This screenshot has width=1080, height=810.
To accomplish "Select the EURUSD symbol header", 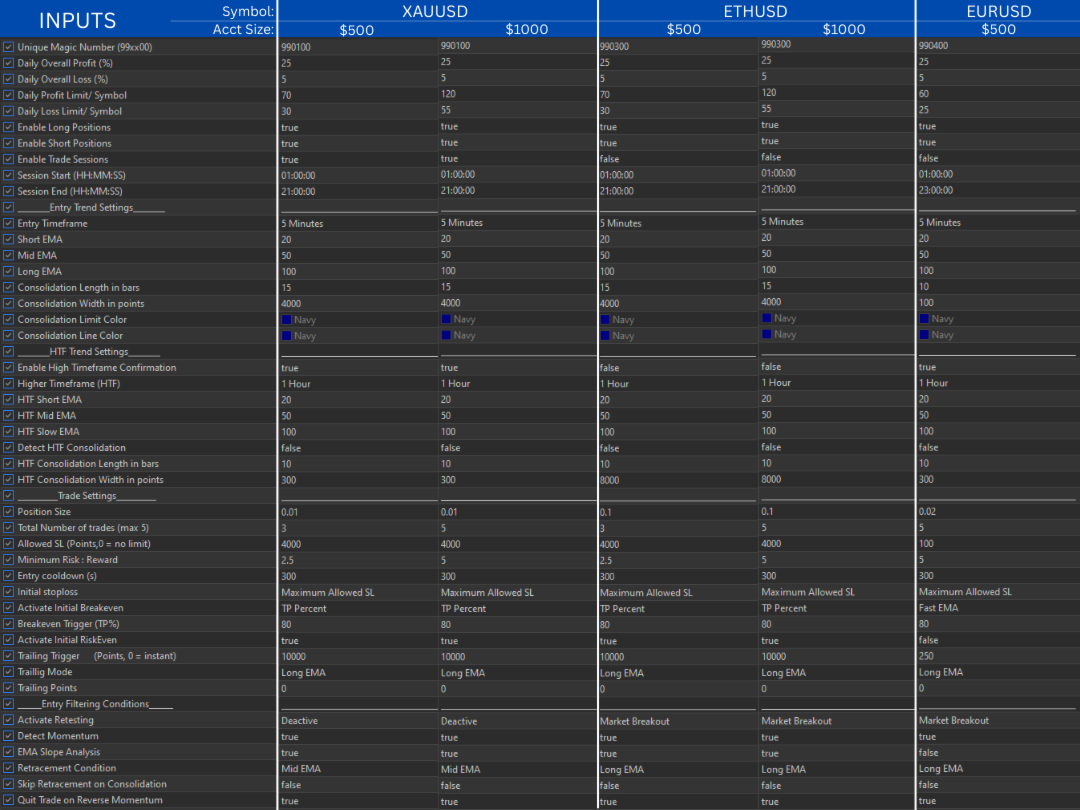I will [999, 11].
